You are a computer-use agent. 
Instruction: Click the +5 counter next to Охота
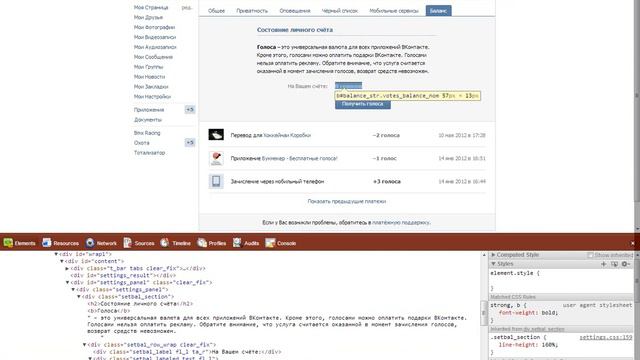pos(190,142)
